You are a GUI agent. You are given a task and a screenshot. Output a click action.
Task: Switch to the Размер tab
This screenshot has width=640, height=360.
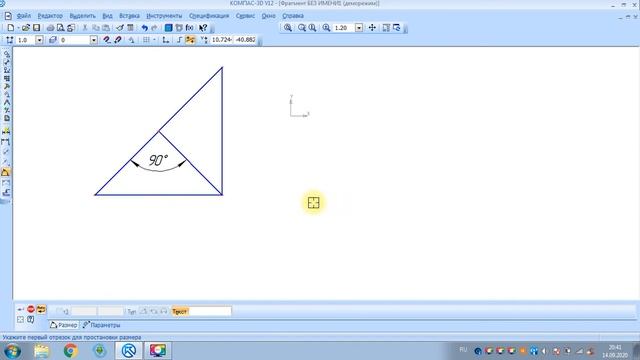(x=63, y=325)
